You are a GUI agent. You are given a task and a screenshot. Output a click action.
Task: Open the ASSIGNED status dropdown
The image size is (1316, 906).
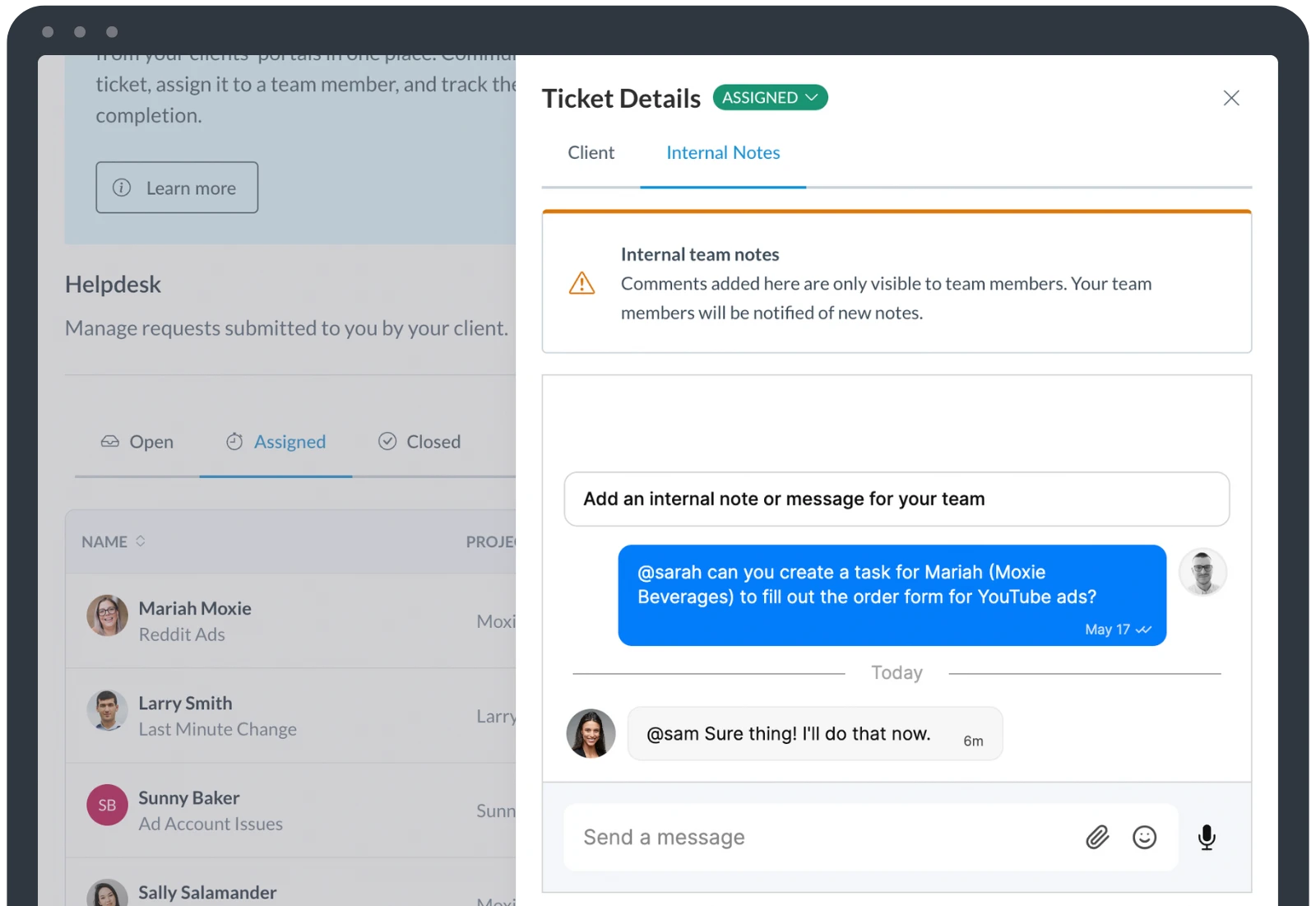pos(769,97)
